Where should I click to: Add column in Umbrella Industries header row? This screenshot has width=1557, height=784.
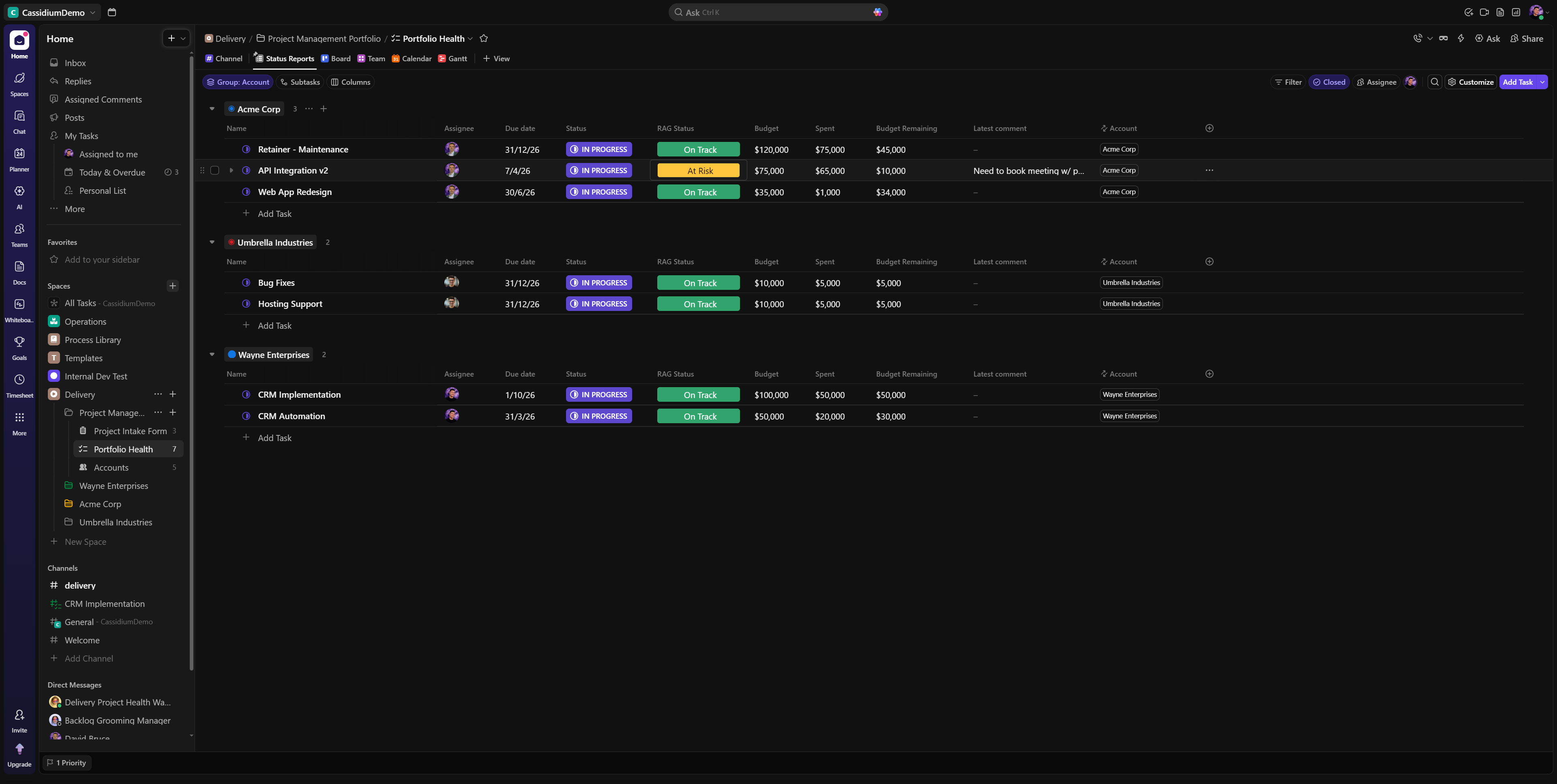click(x=1210, y=262)
